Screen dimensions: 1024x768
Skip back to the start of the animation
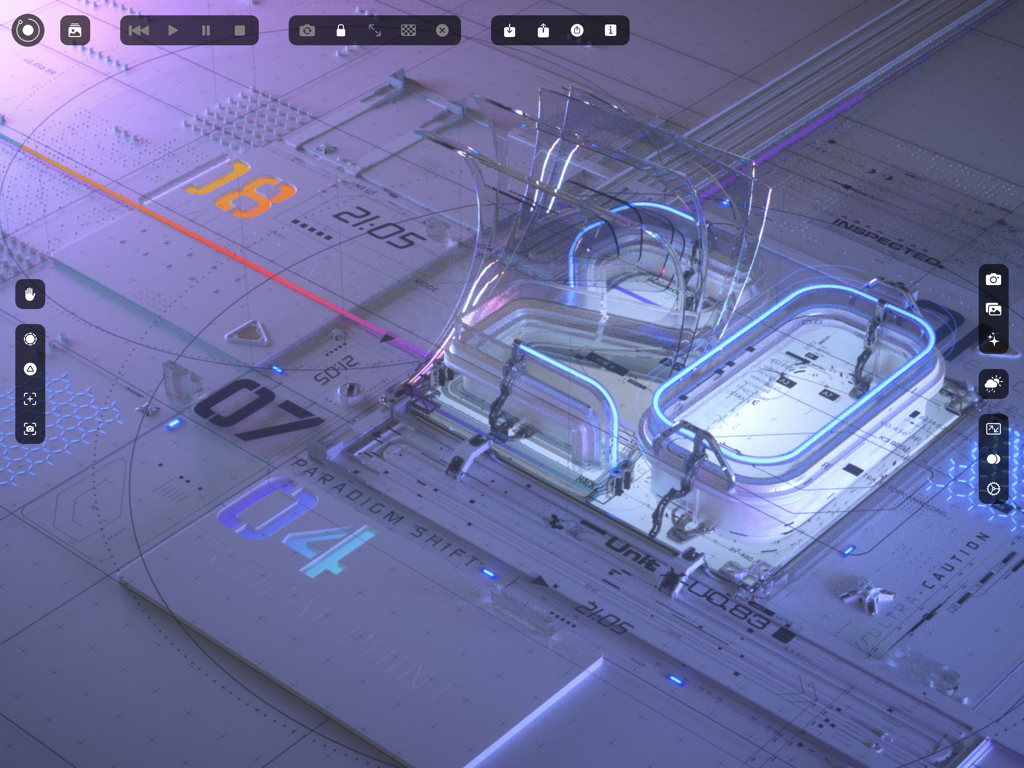click(x=137, y=30)
